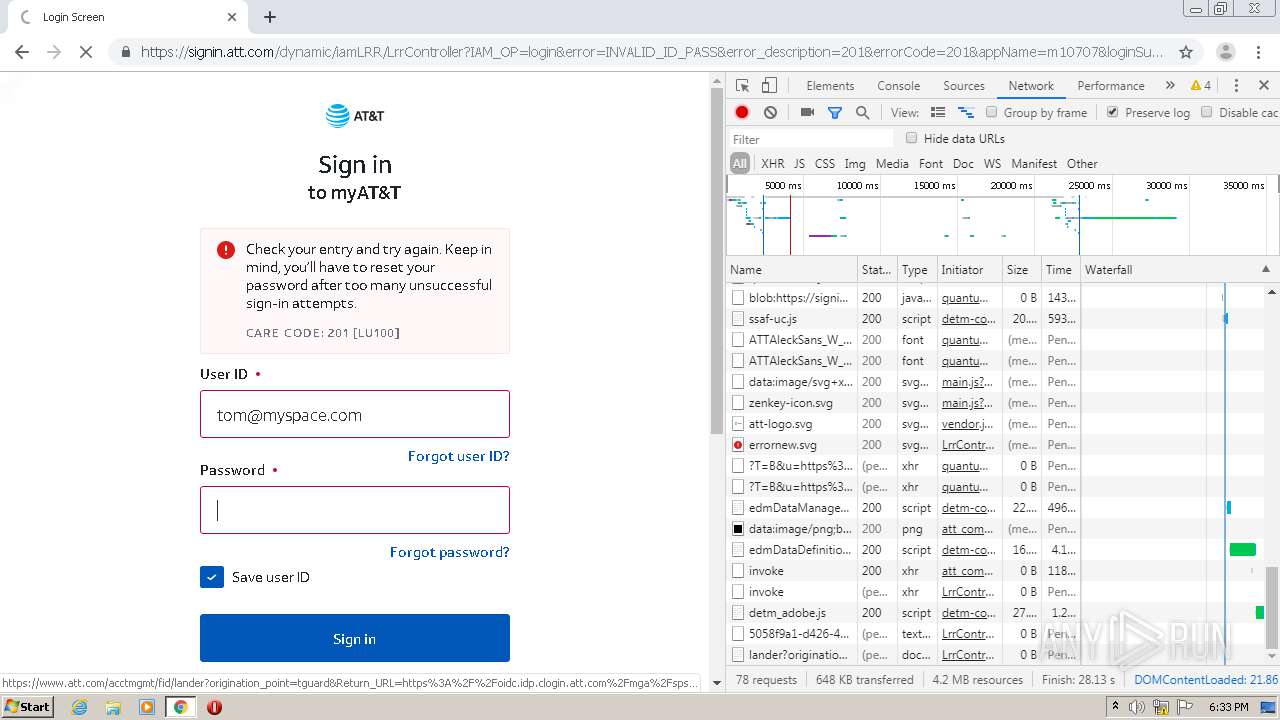Image resolution: width=1280 pixels, height=720 pixels.
Task: Open a new browser tab
Action: click(270, 17)
